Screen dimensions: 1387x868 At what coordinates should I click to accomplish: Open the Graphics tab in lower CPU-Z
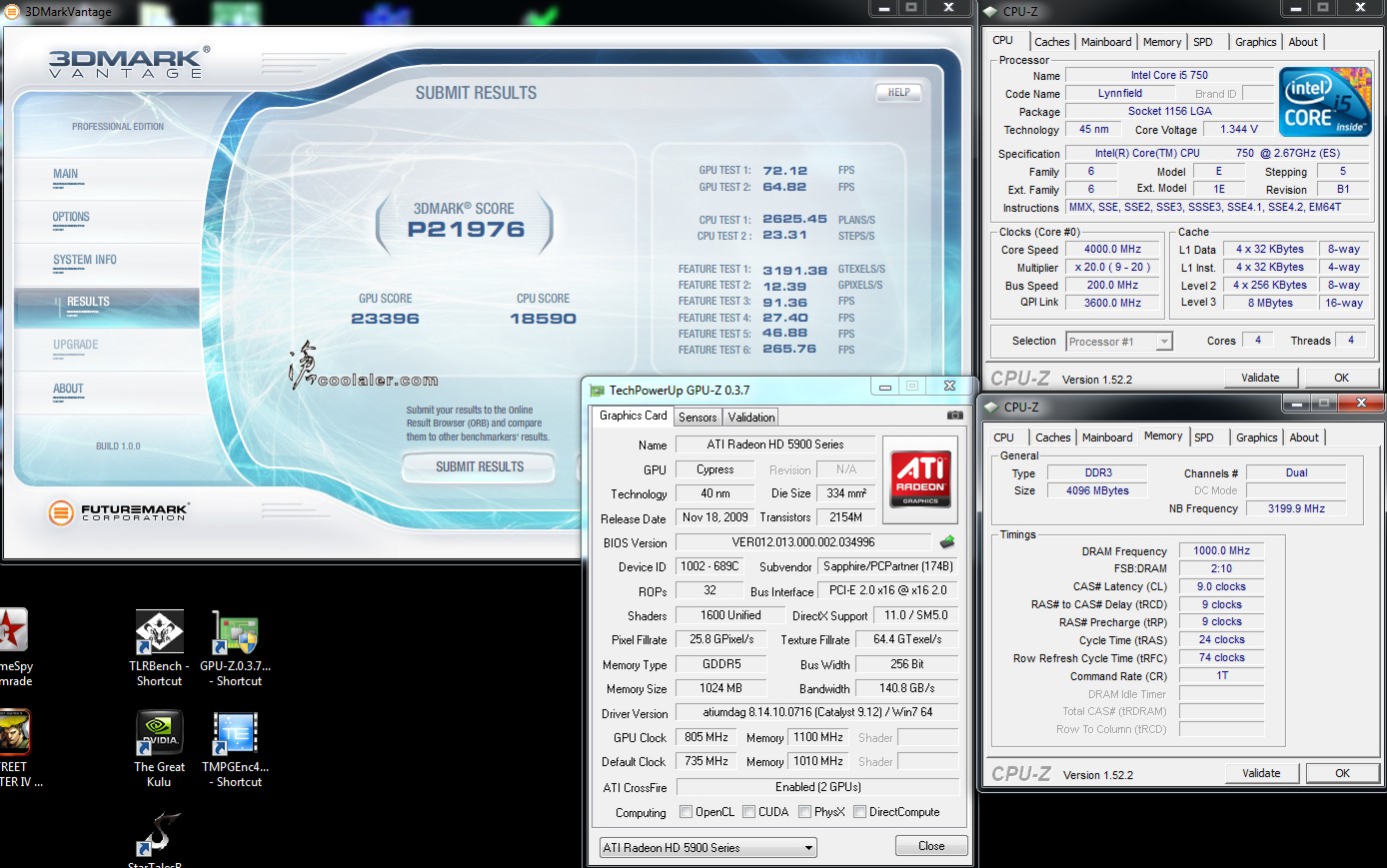1256,437
